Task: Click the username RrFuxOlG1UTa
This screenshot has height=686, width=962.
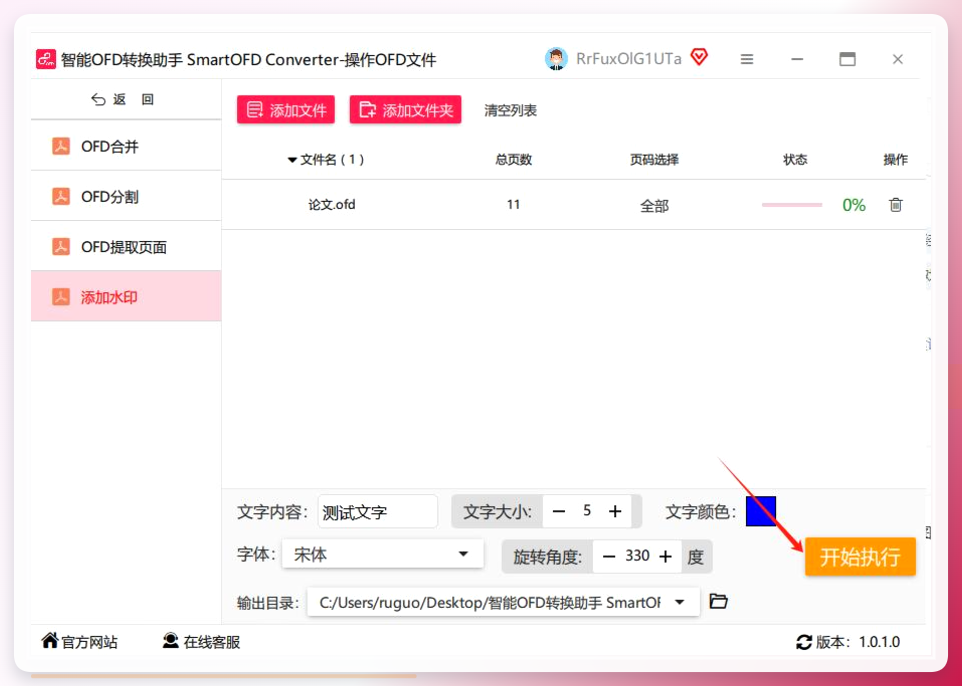Action: [x=629, y=59]
